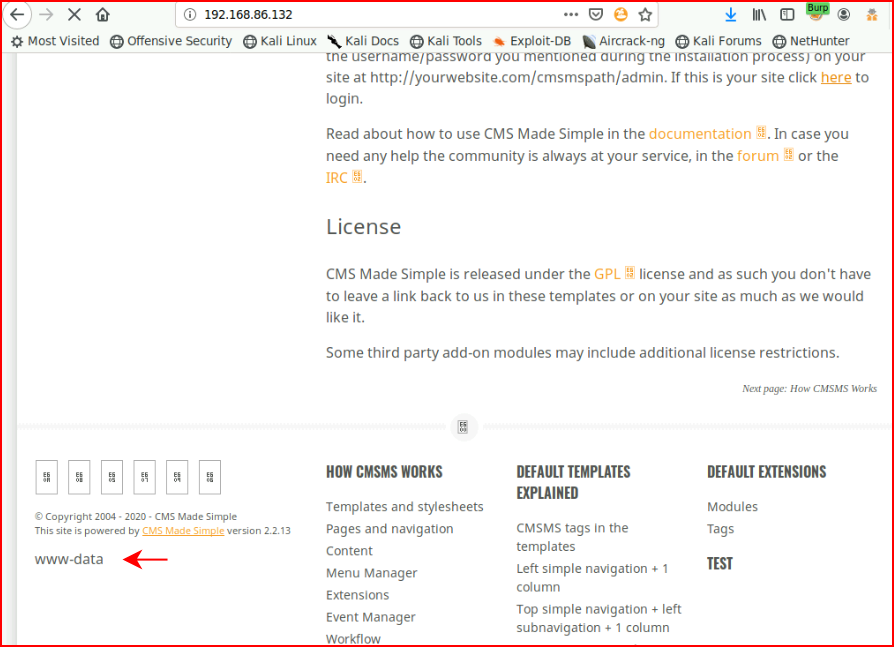The width and height of the screenshot is (894, 647).
Task: Show site information for 192.168.86.132
Action: (190, 15)
